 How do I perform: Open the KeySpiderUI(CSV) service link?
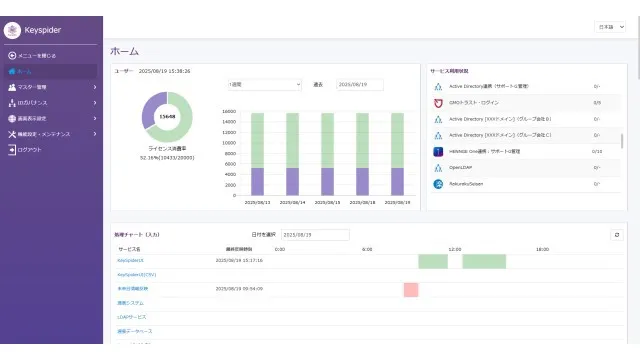click(x=137, y=275)
